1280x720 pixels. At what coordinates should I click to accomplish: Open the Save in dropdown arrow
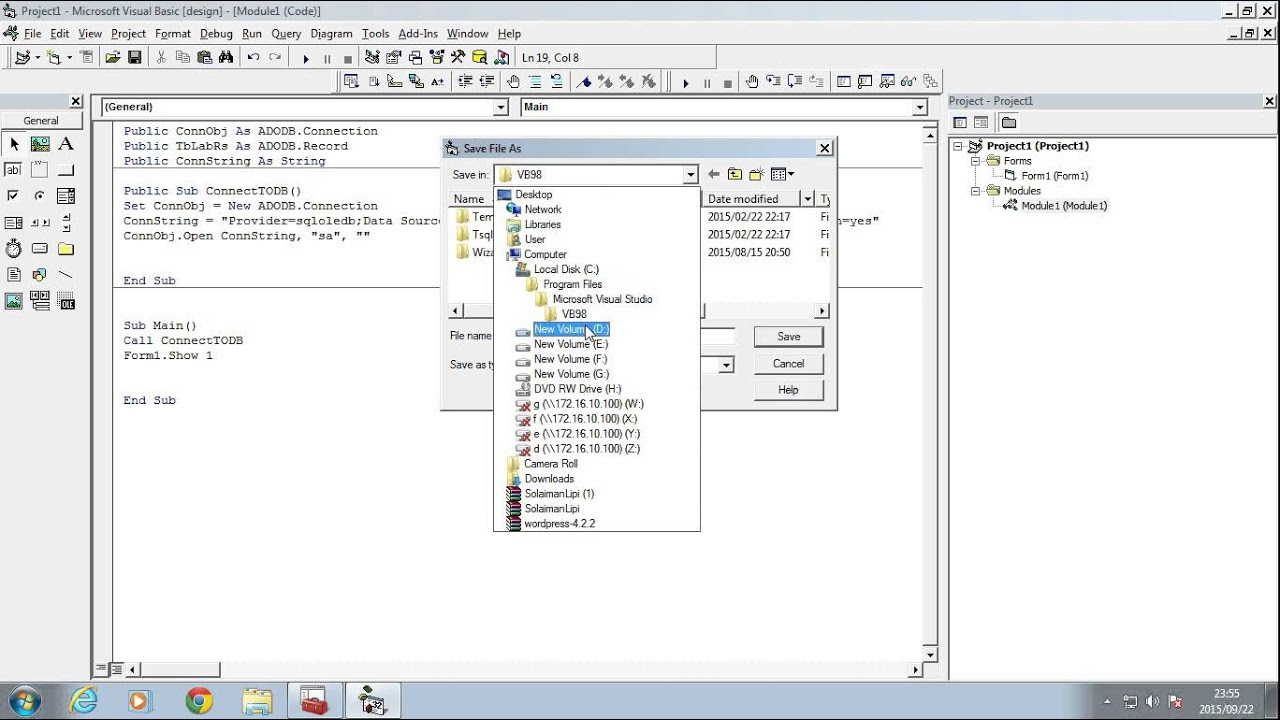tap(690, 174)
